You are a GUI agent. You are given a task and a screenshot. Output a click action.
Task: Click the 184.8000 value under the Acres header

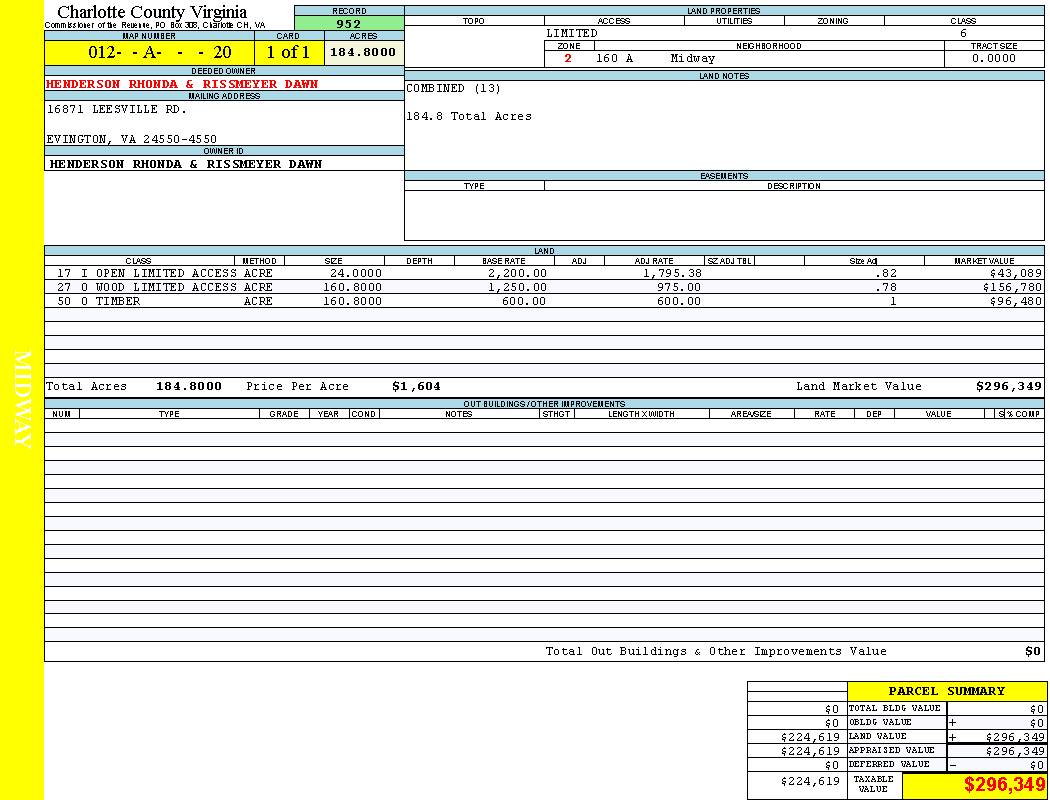363,52
